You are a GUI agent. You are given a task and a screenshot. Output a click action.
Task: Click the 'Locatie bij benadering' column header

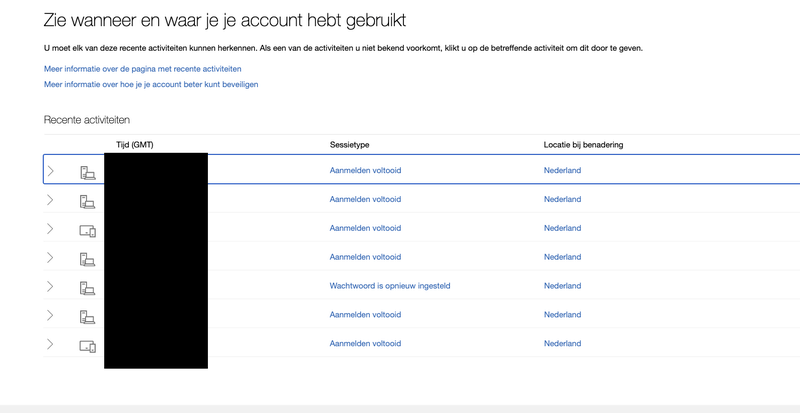point(583,145)
